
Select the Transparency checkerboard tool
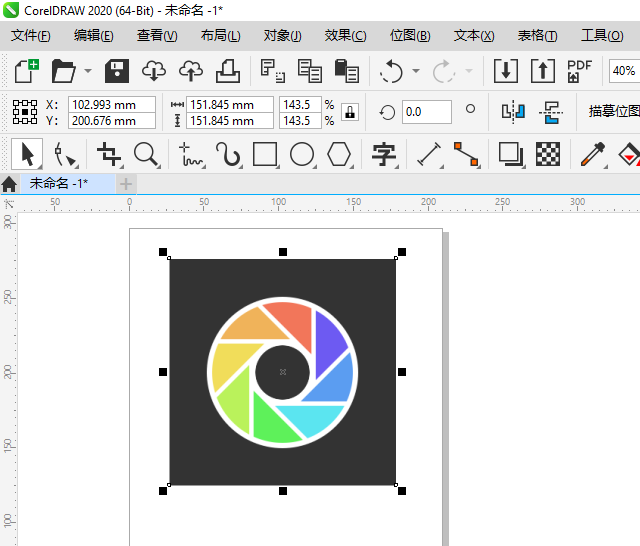click(547, 154)
